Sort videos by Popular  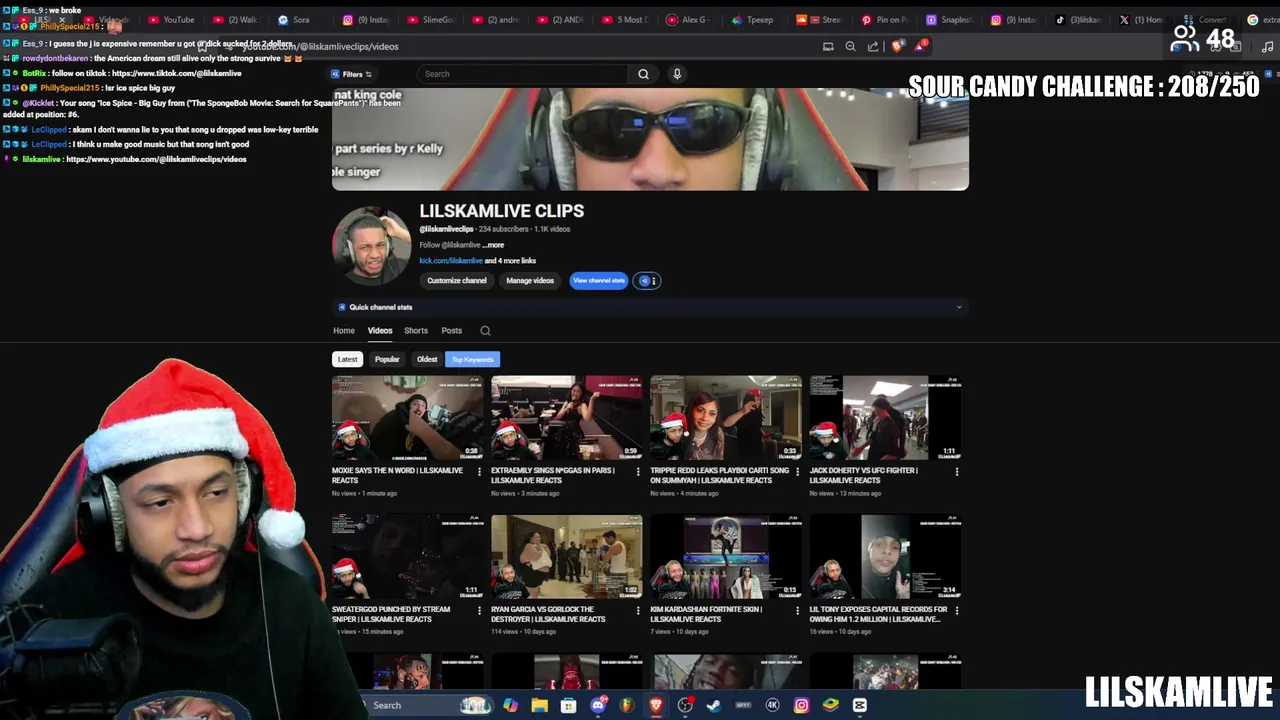coord(387,359)
